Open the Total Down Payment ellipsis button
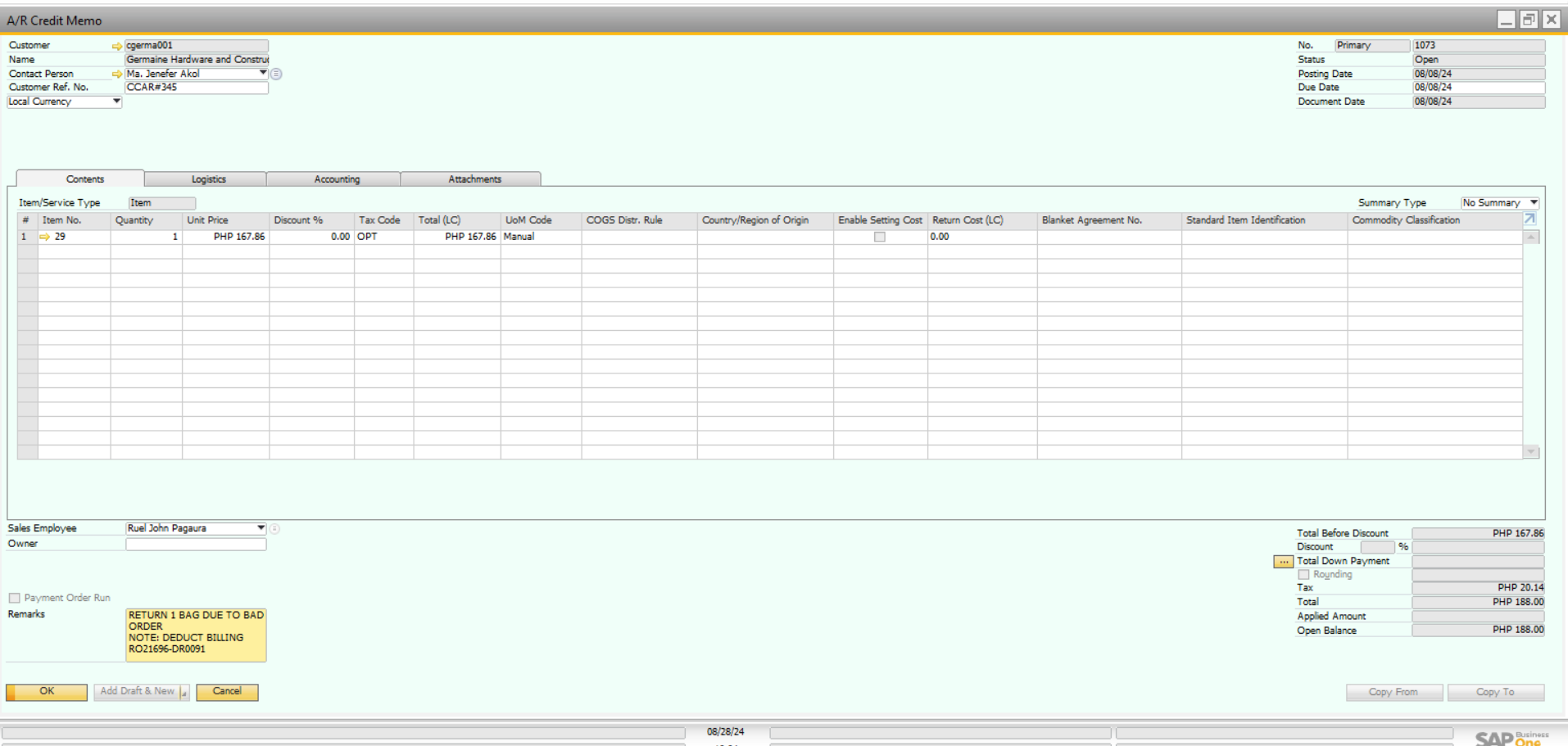The width and height of the screenshot is (1568, 746). click(x=1283, y=562)
